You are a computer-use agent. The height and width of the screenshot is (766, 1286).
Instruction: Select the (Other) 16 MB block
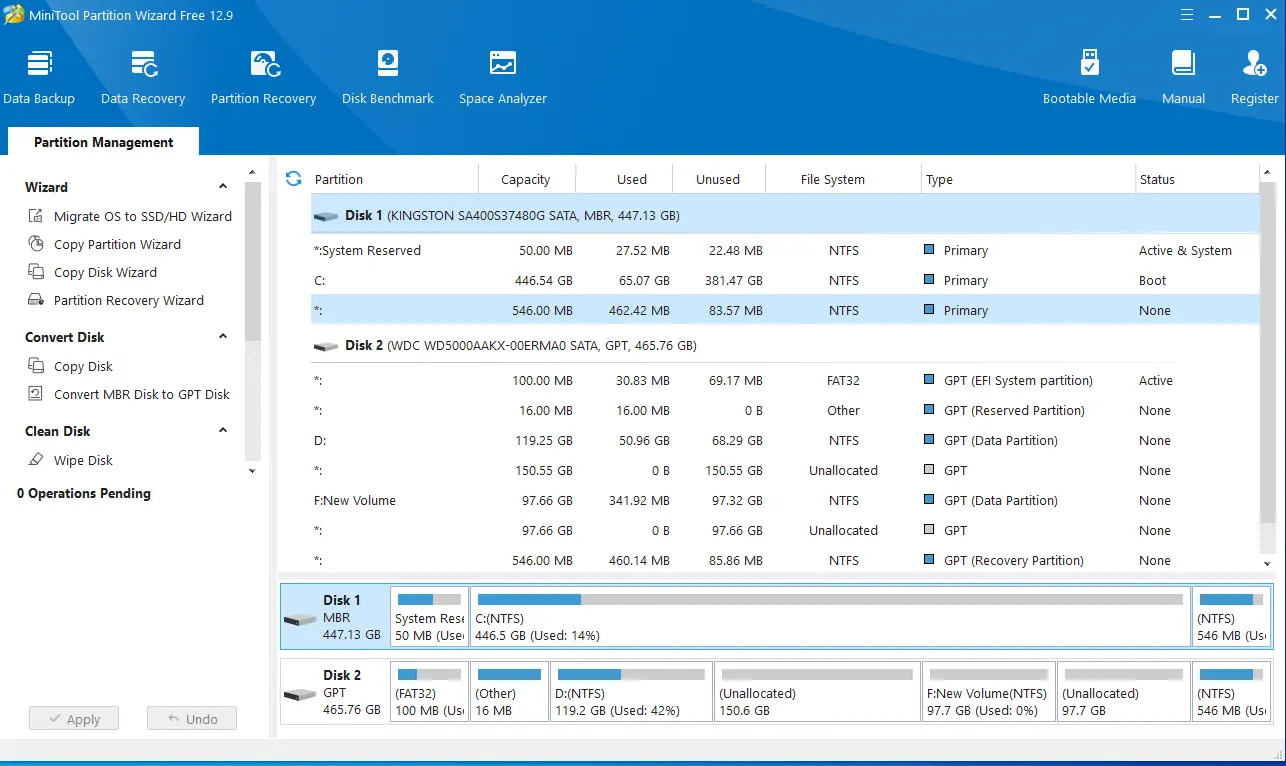pos(509,691)
